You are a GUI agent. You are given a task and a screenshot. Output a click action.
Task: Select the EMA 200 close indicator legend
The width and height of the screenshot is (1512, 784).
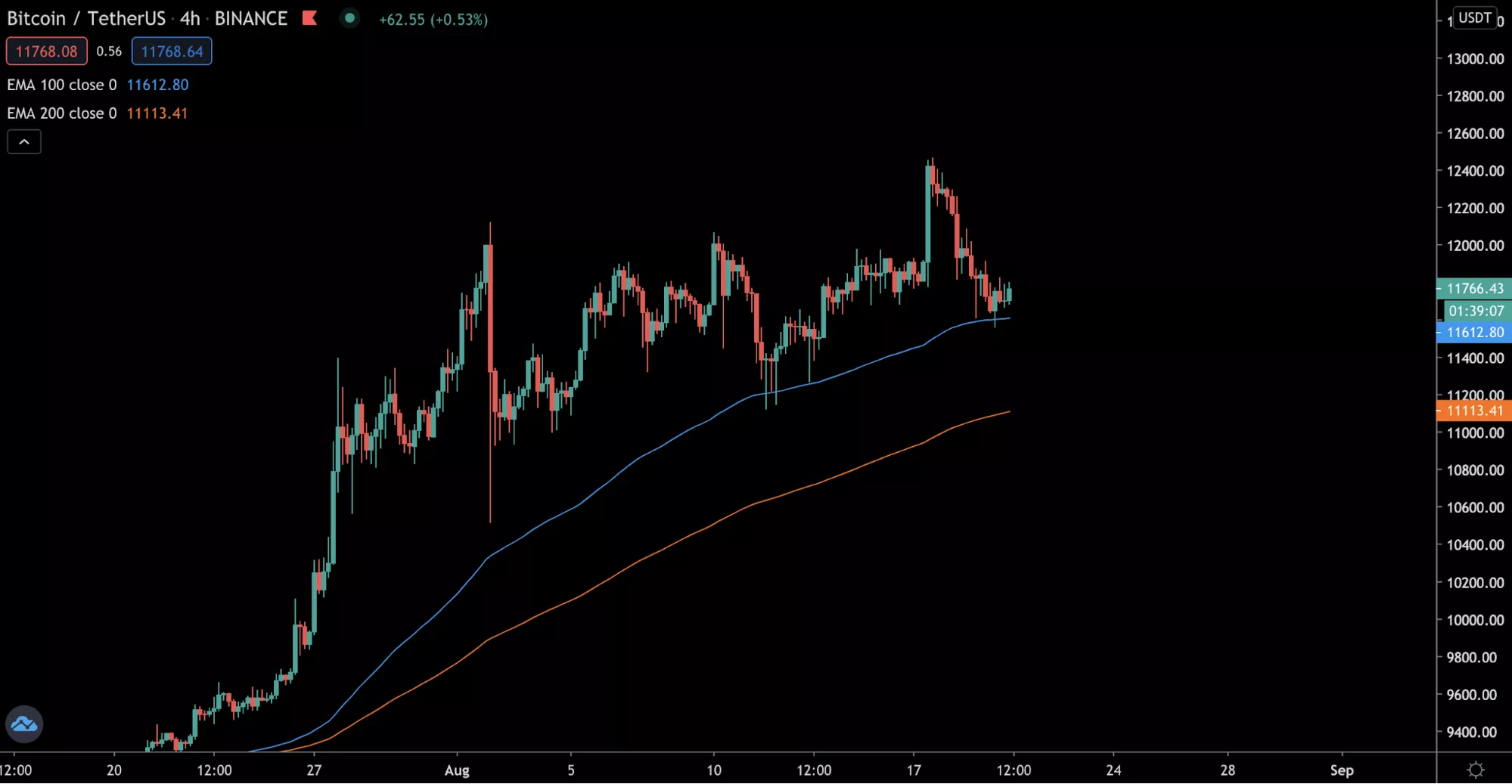point(62,113)
